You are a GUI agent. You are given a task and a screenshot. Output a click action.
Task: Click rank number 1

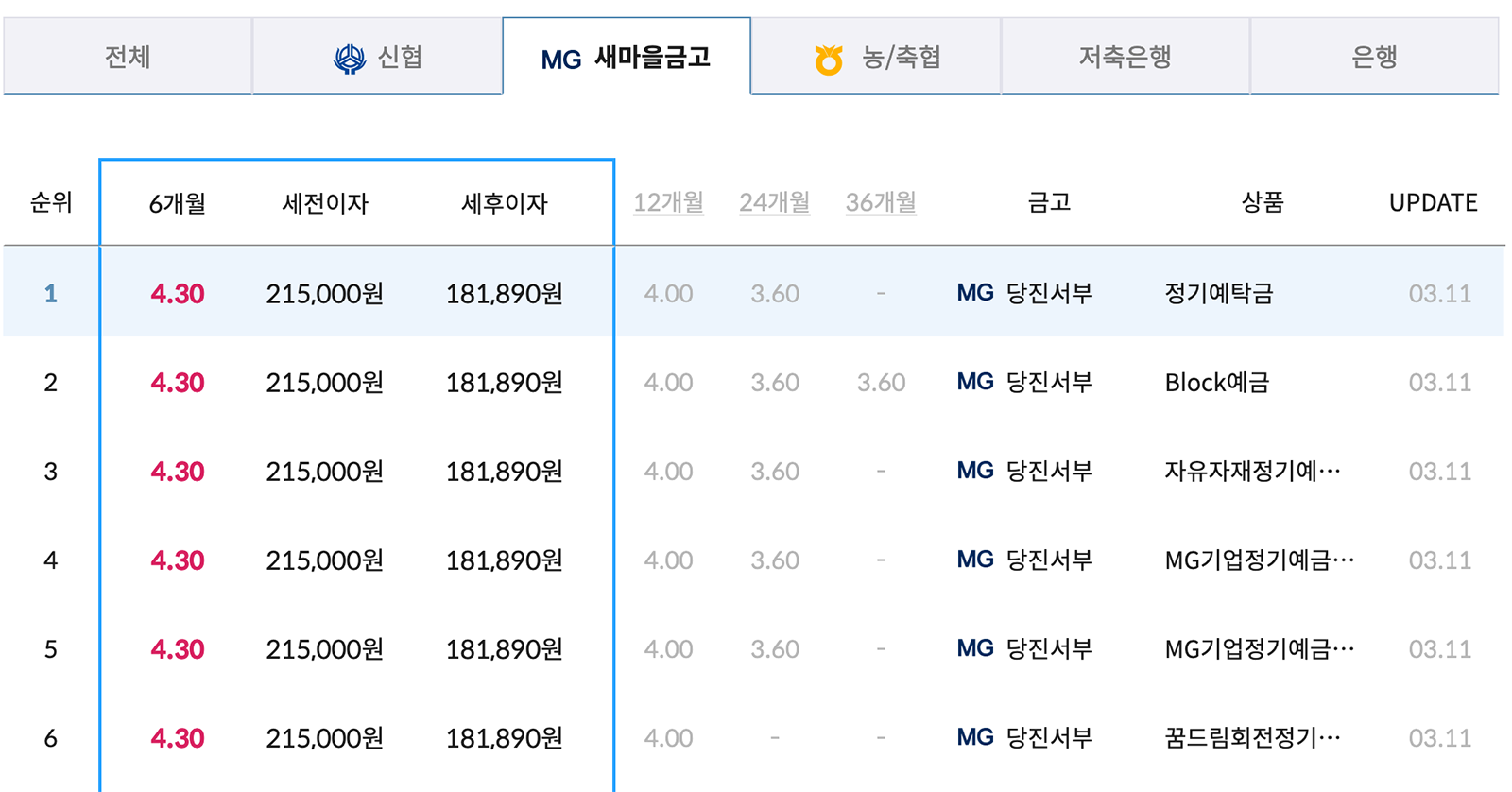tap(51, 293)
